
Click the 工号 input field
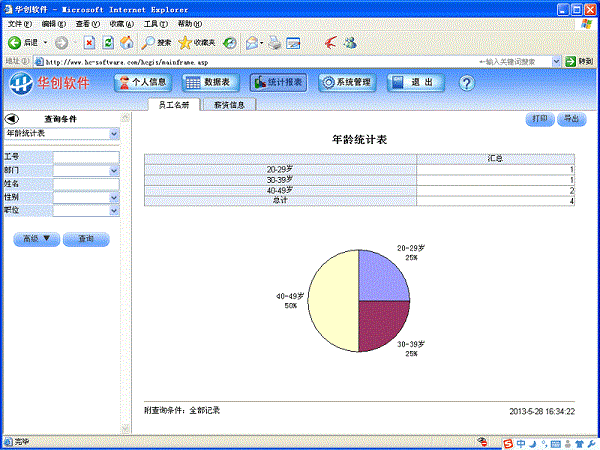[x=86, y=157]
